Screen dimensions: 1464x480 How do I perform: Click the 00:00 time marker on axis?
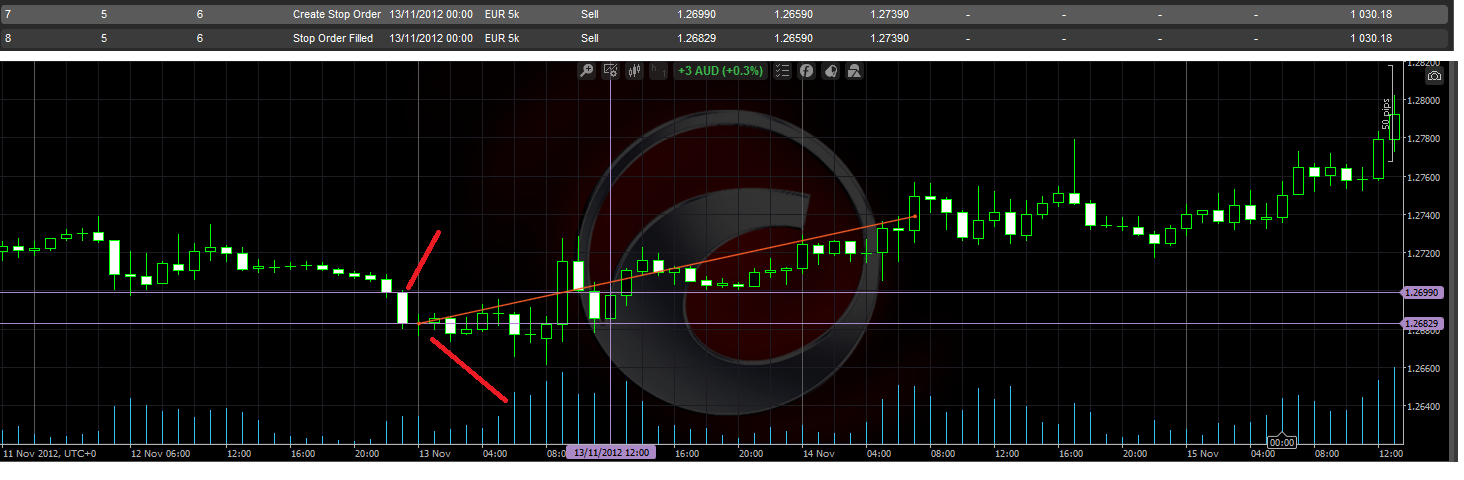[x=1282, y=442]
